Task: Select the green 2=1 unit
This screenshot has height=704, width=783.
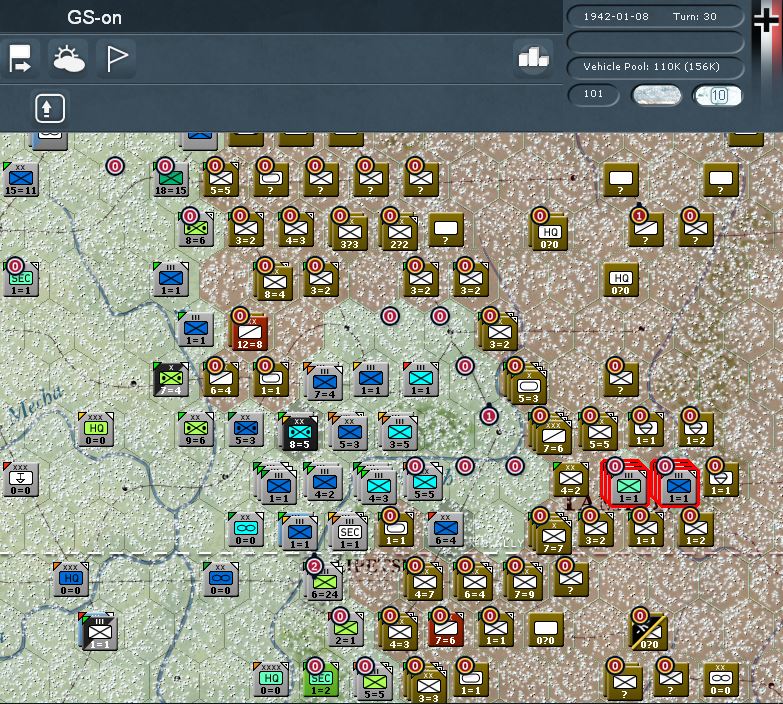Action: [x=346, y=629]
